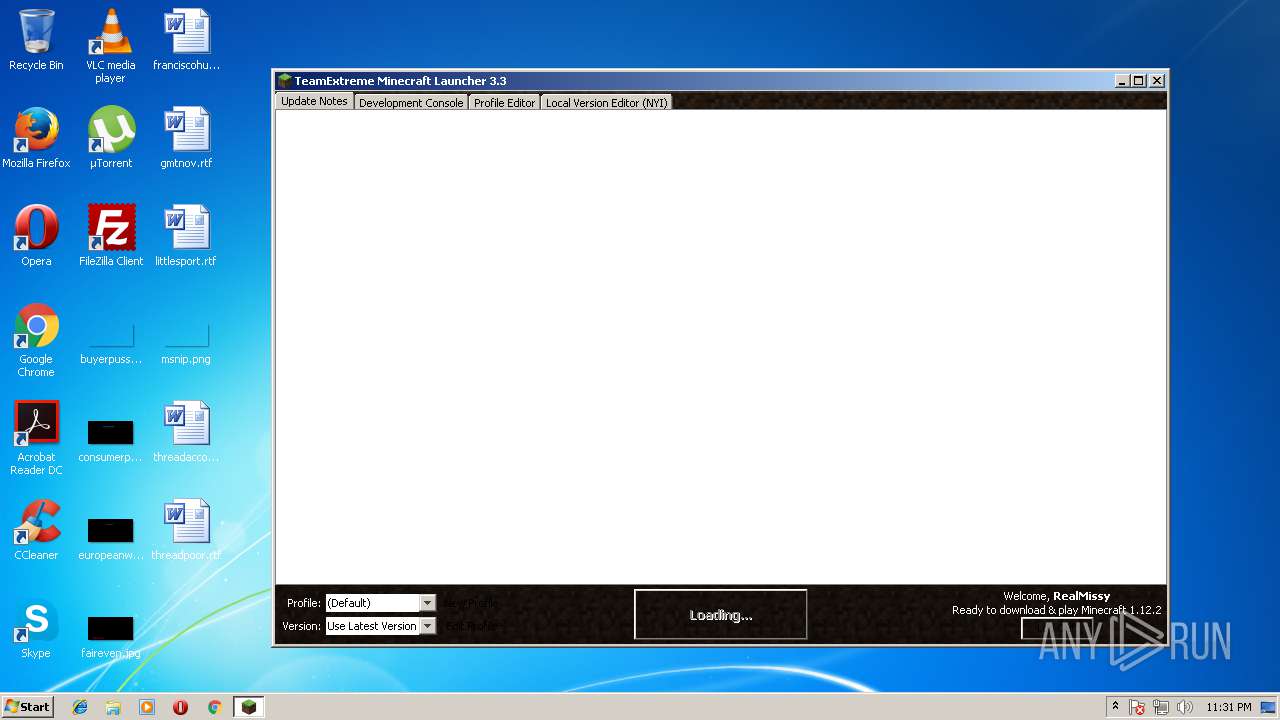
Task: Show hidden system tray icons
Action: tap(1115, 707)
